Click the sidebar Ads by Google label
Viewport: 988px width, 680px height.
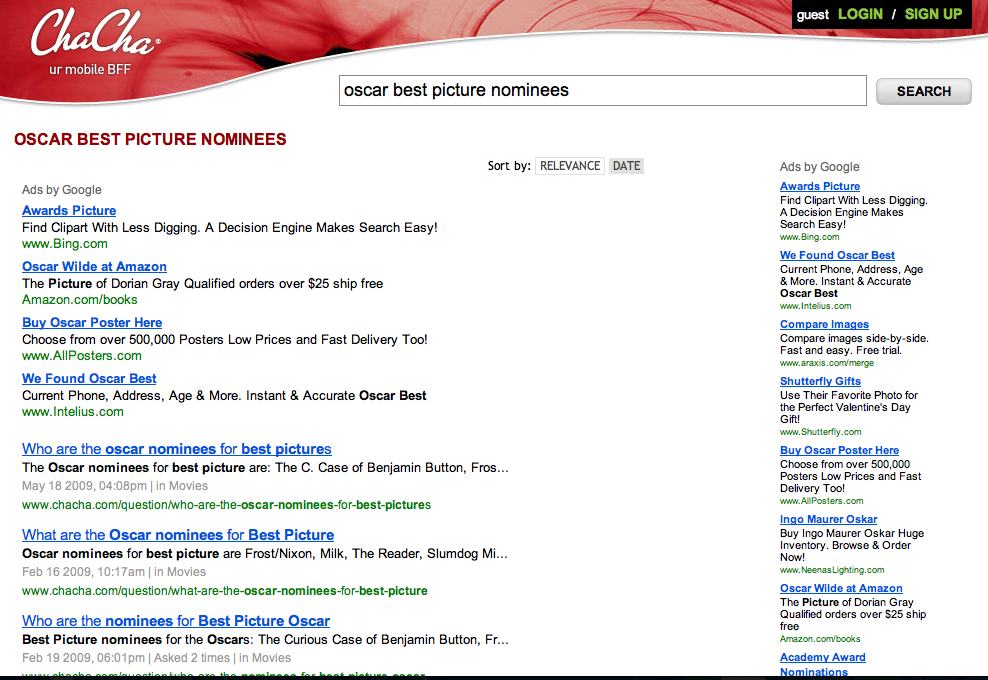[819, 167]
